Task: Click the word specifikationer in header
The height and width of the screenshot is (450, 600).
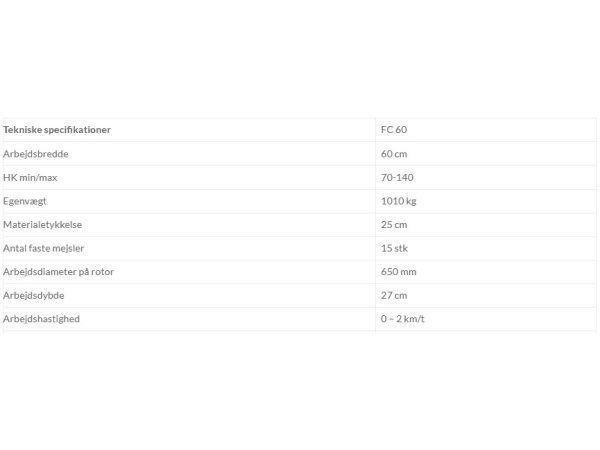Action: [78, 130]
